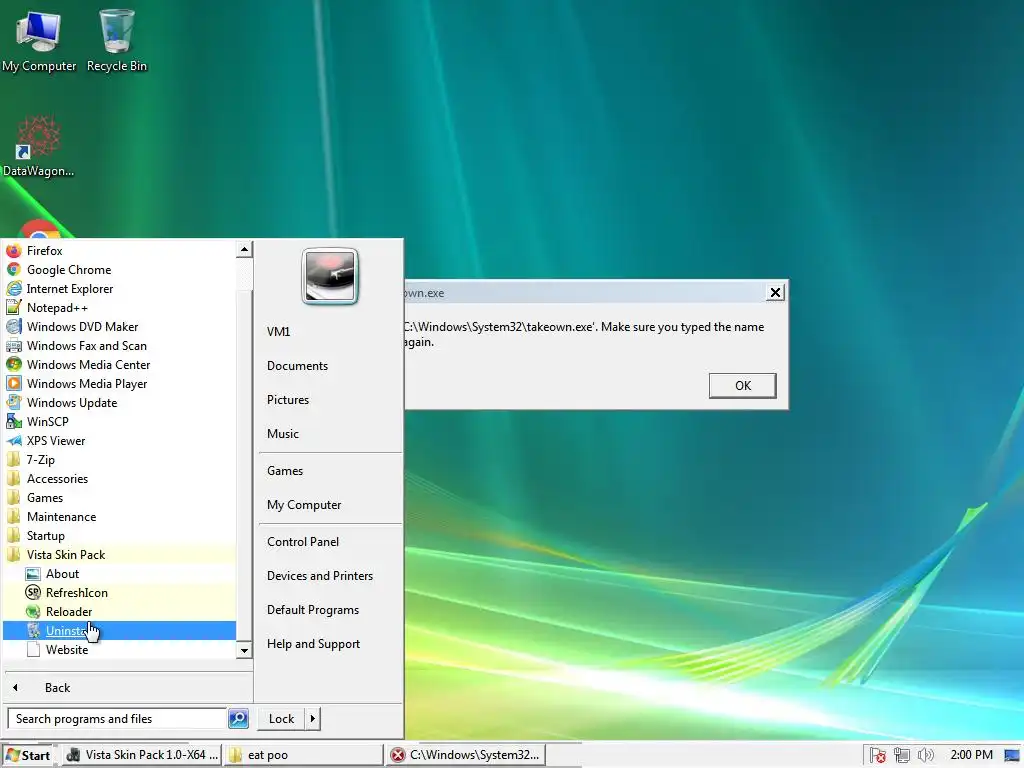Screen dimensions: 1024x768
Task: Click the Search programs and files box
Action: (118, 718)
